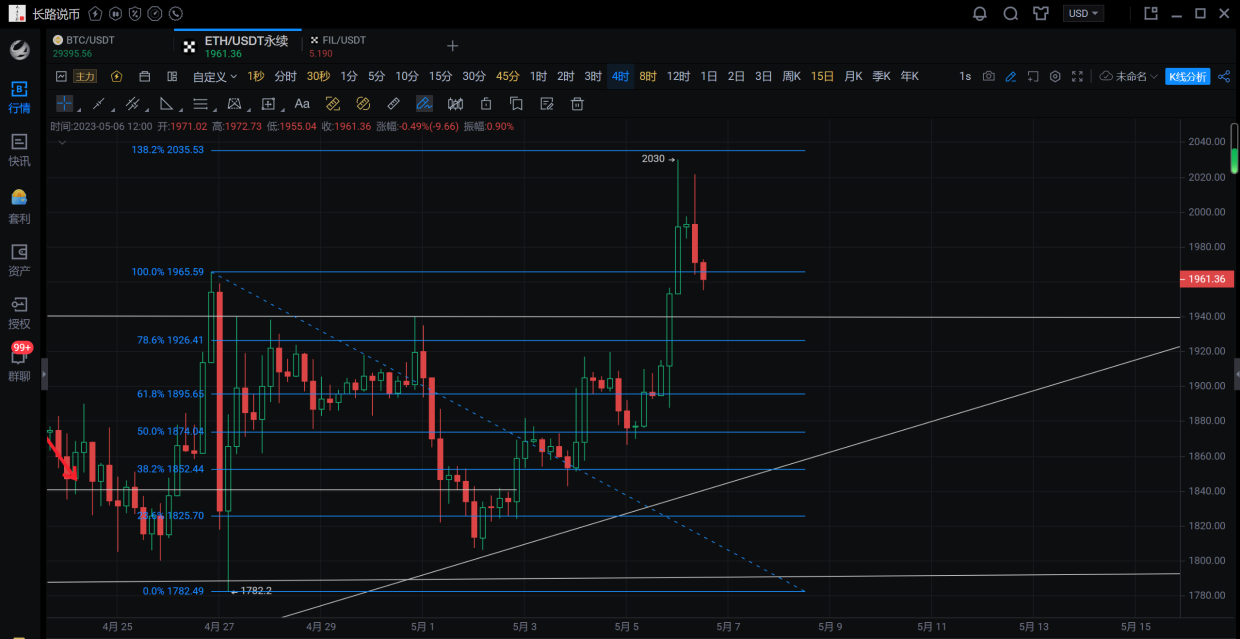This screenshot has width=1240, height=639.
Task: Click the screenshot camera icon
Action: 989,77
